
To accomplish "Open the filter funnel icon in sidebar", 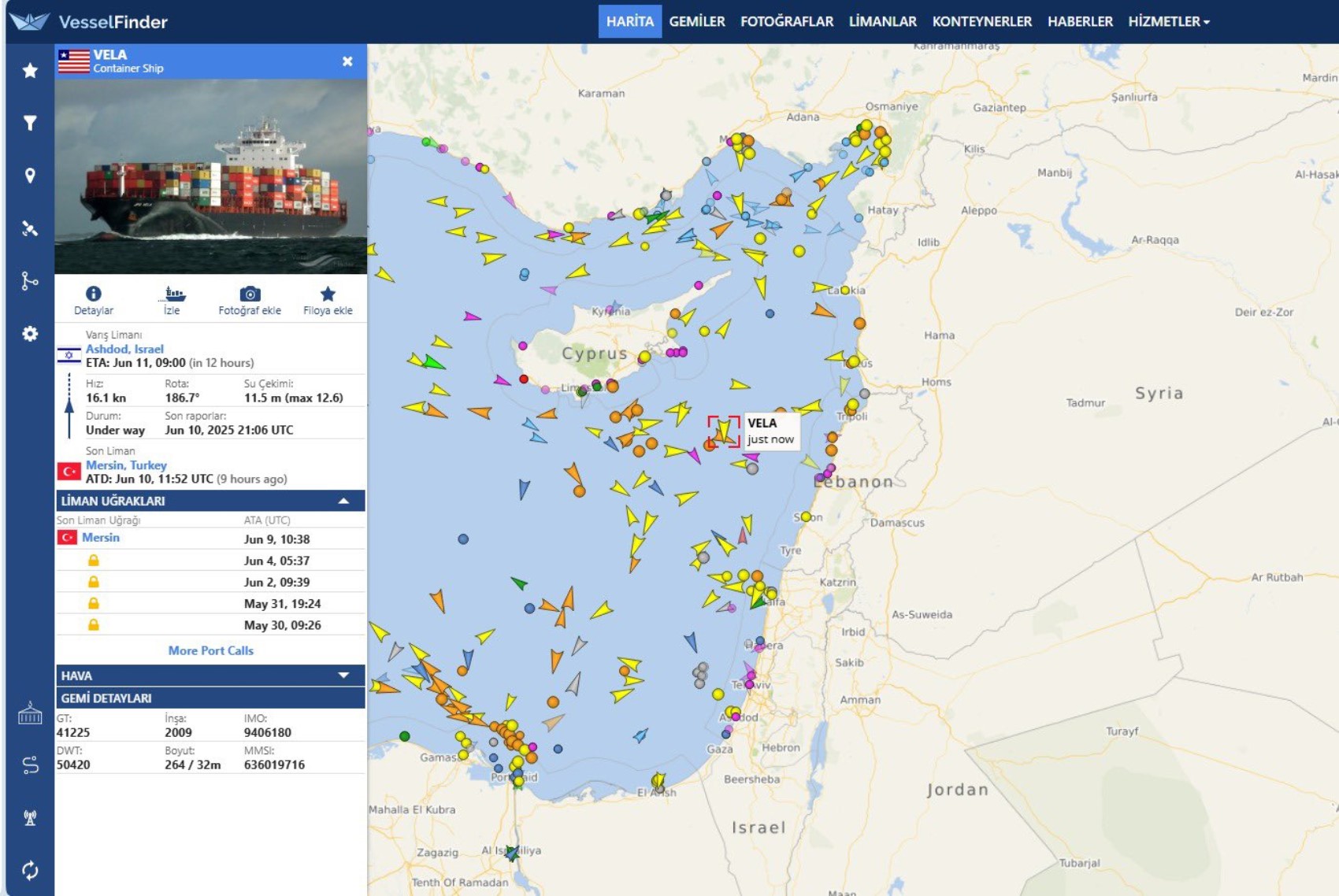I will tap(30, 124).
